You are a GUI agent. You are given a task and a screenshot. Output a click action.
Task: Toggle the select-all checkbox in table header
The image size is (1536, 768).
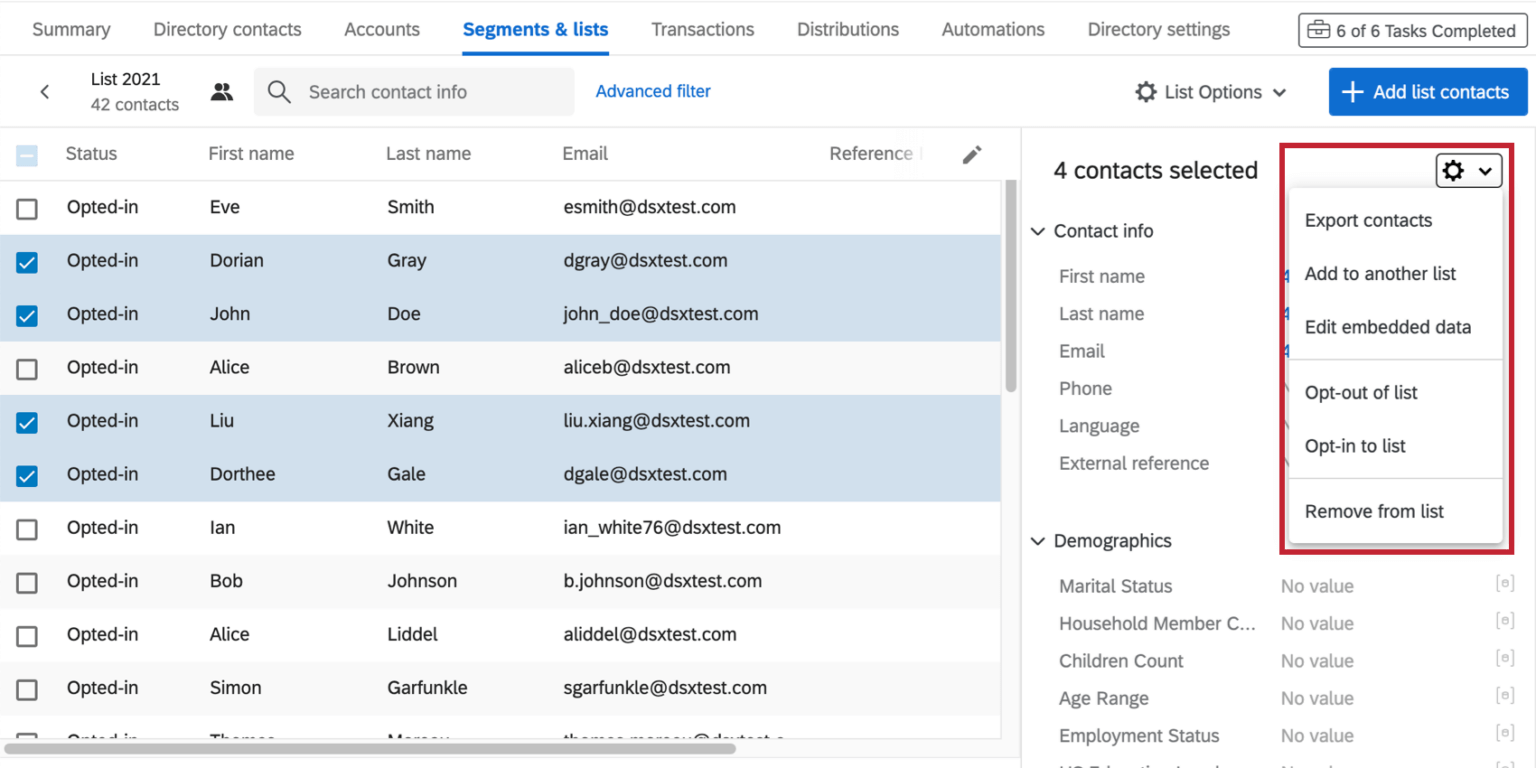click(27, 153)
